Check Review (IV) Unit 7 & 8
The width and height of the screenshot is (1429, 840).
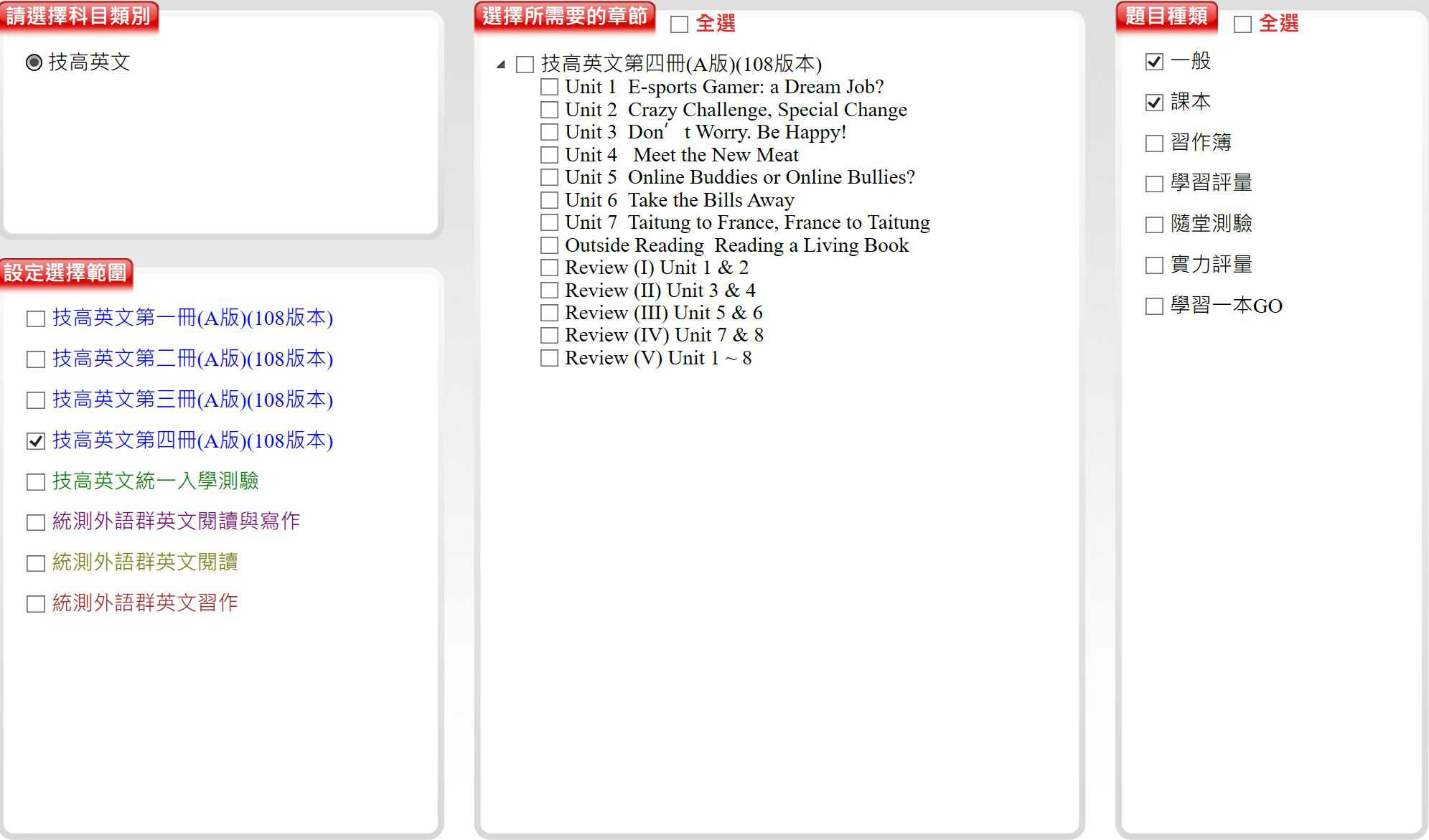[549, 335]
